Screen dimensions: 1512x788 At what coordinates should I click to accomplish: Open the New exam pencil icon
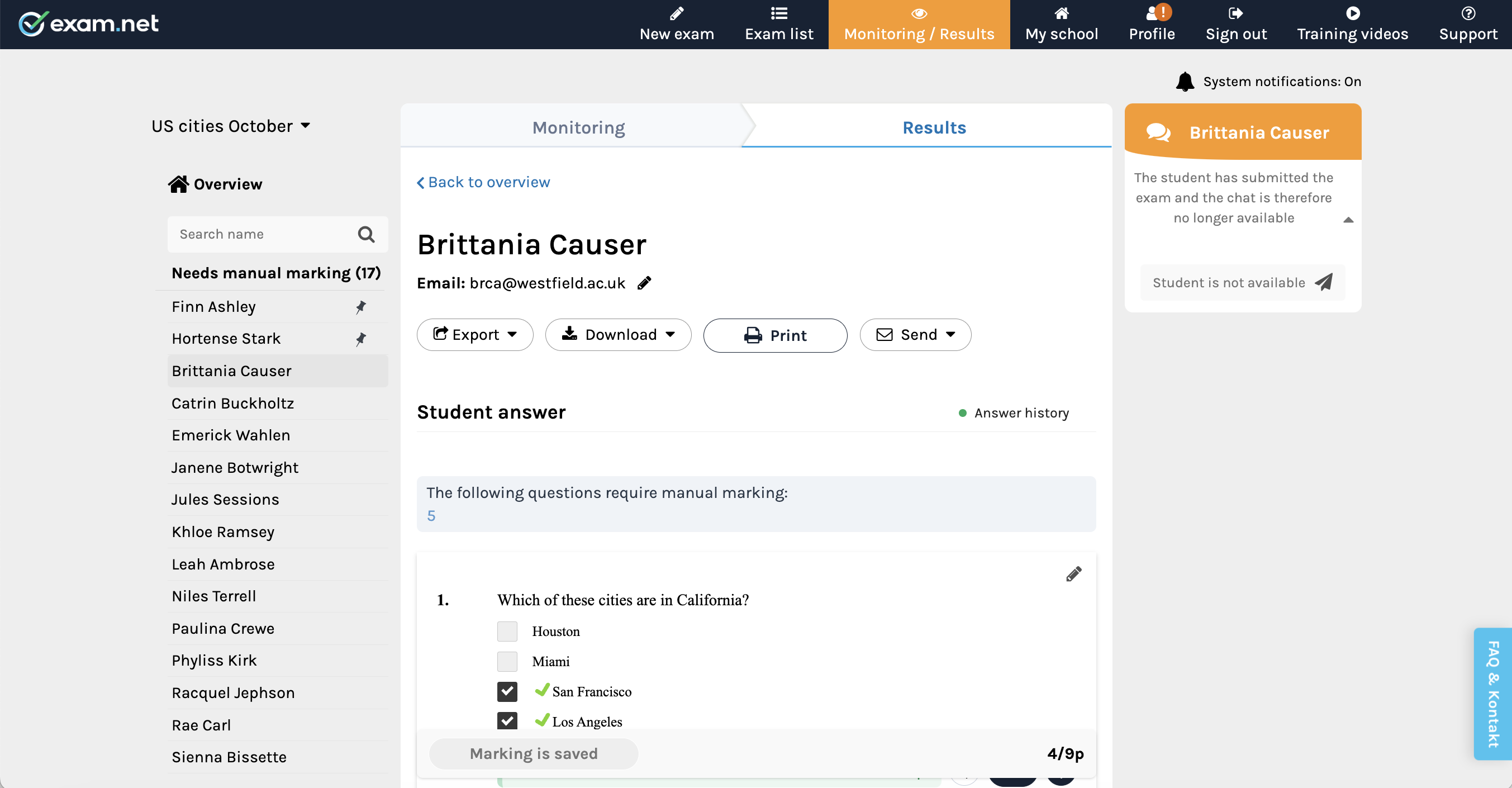(x=676, y=13)
